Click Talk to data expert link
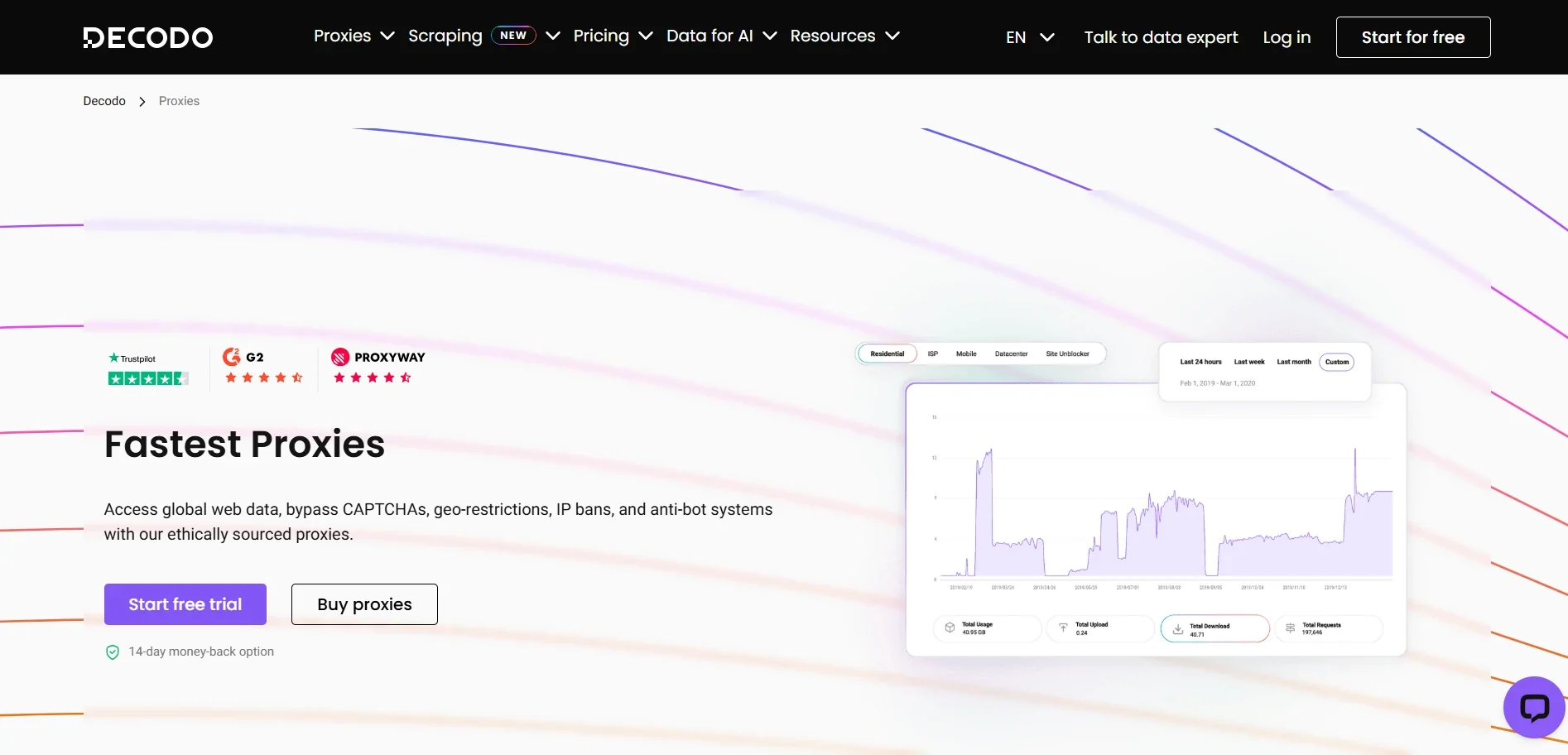This screenshot has width=1568, height=755. tap(1162, 37)
